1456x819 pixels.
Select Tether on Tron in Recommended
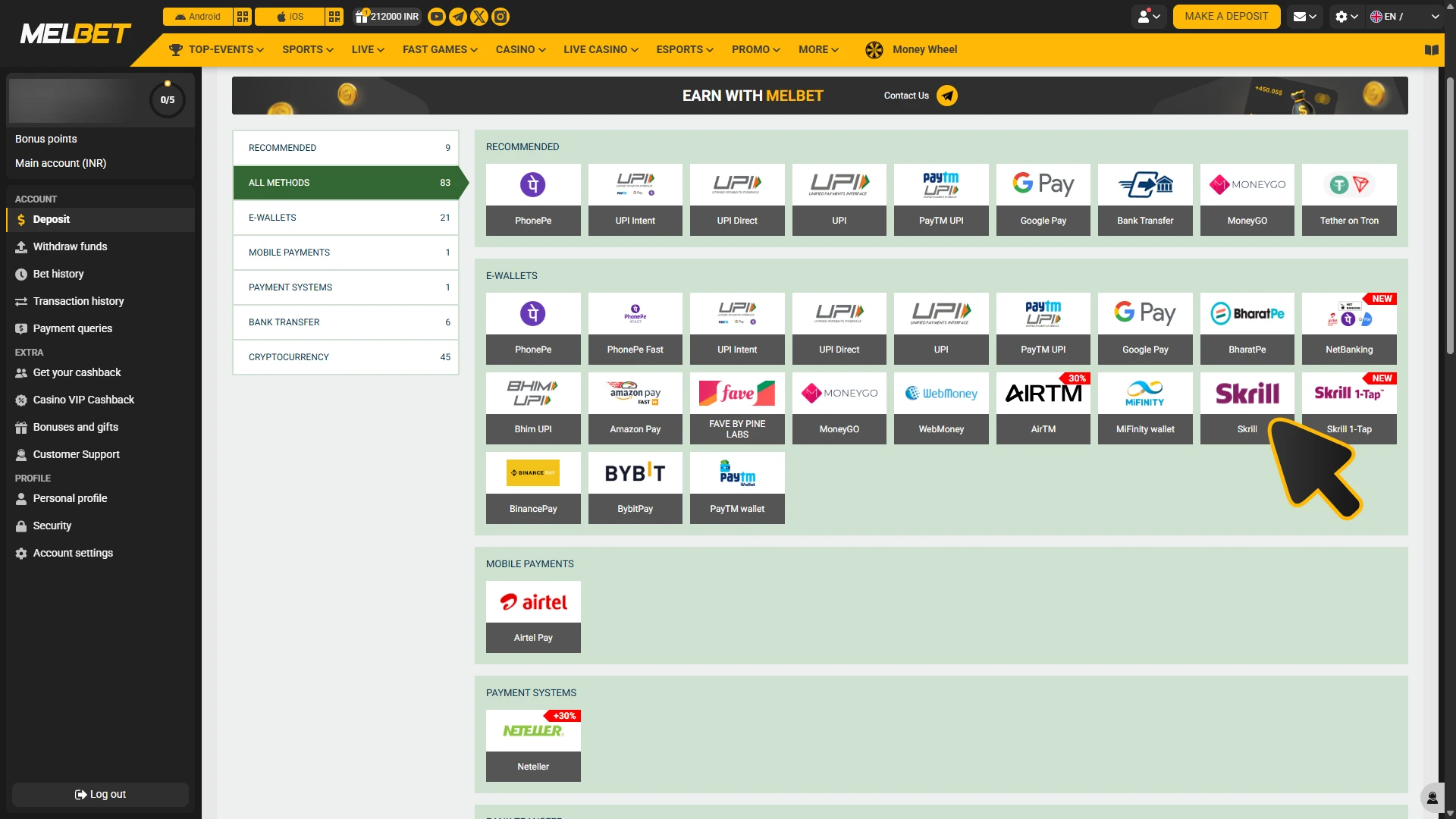click(x=1349, y=199)
